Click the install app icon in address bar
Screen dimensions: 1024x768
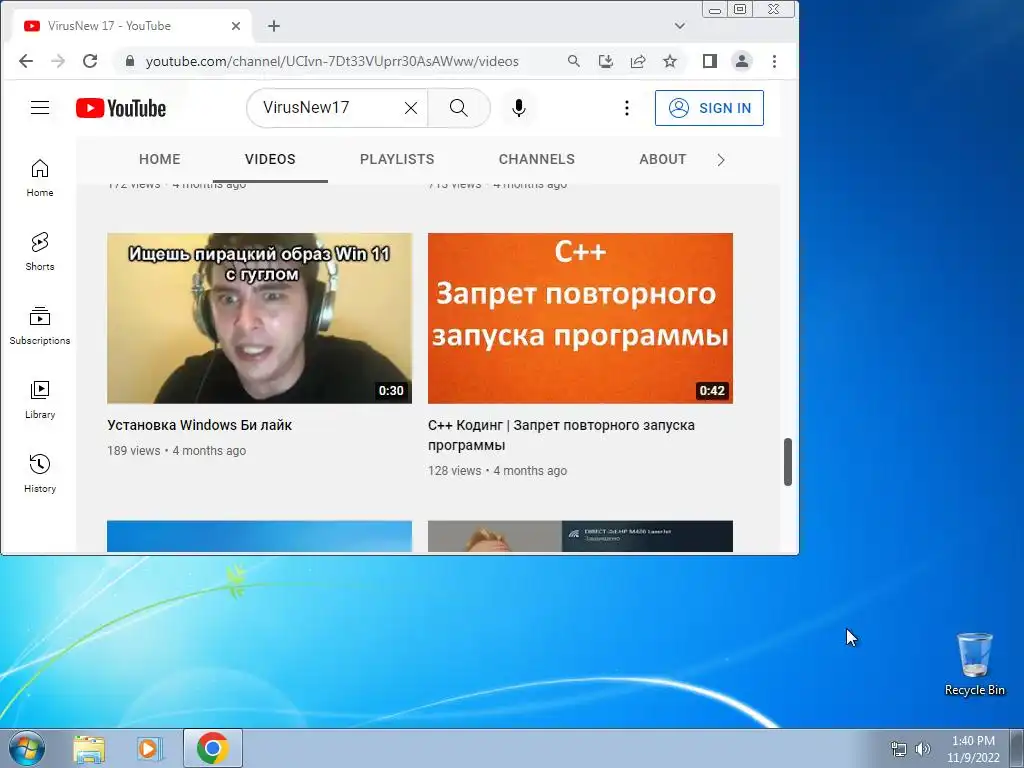click(x=606, y=61)
